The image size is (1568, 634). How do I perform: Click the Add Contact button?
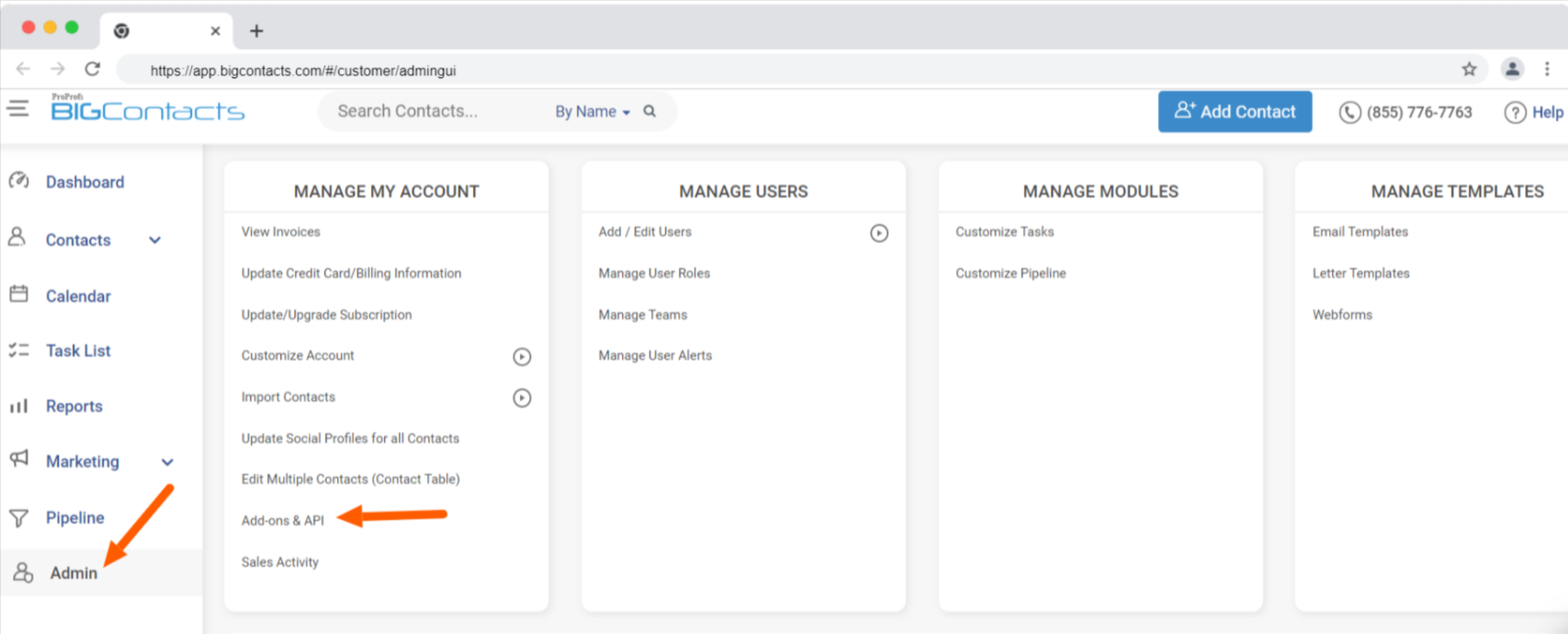[1235, 111]
